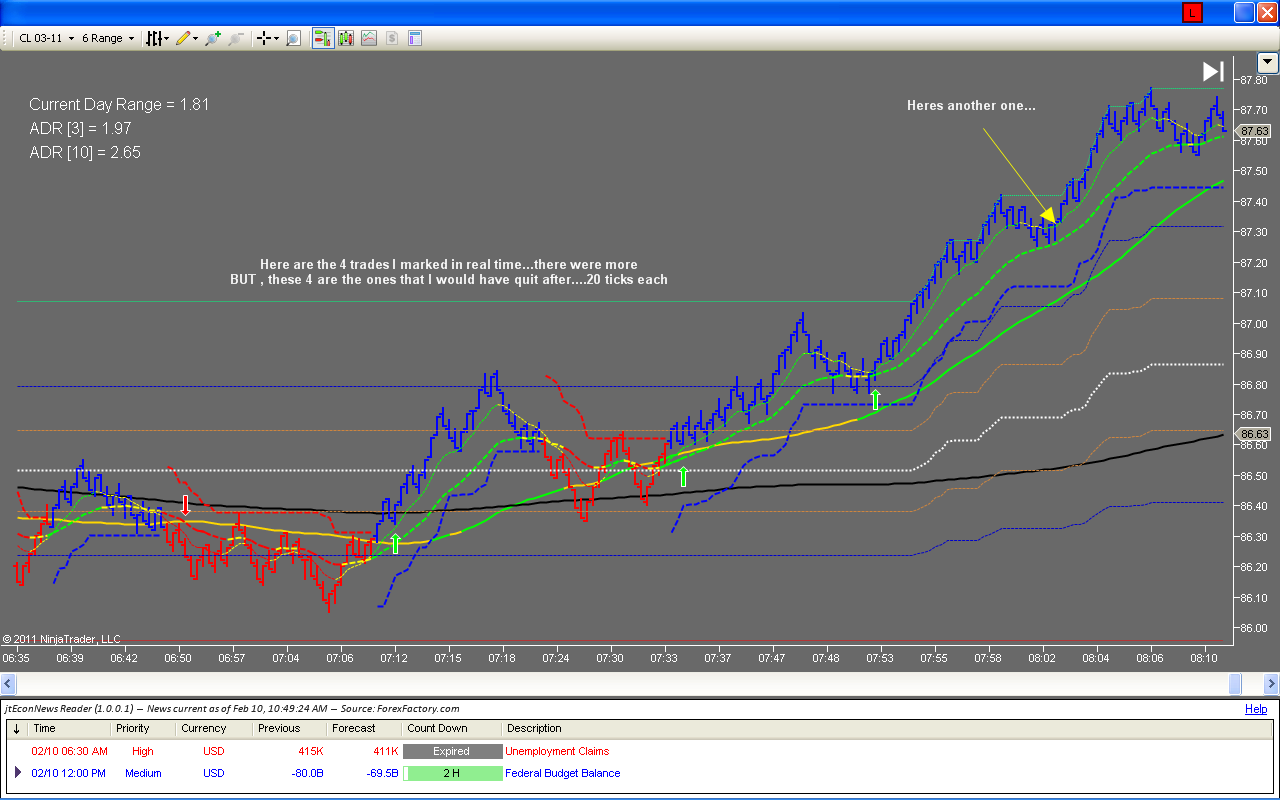Expand the crosshair cursor dropdown arrow
This screenshot has height=800, width=1280.
click(x=277, y=38)
